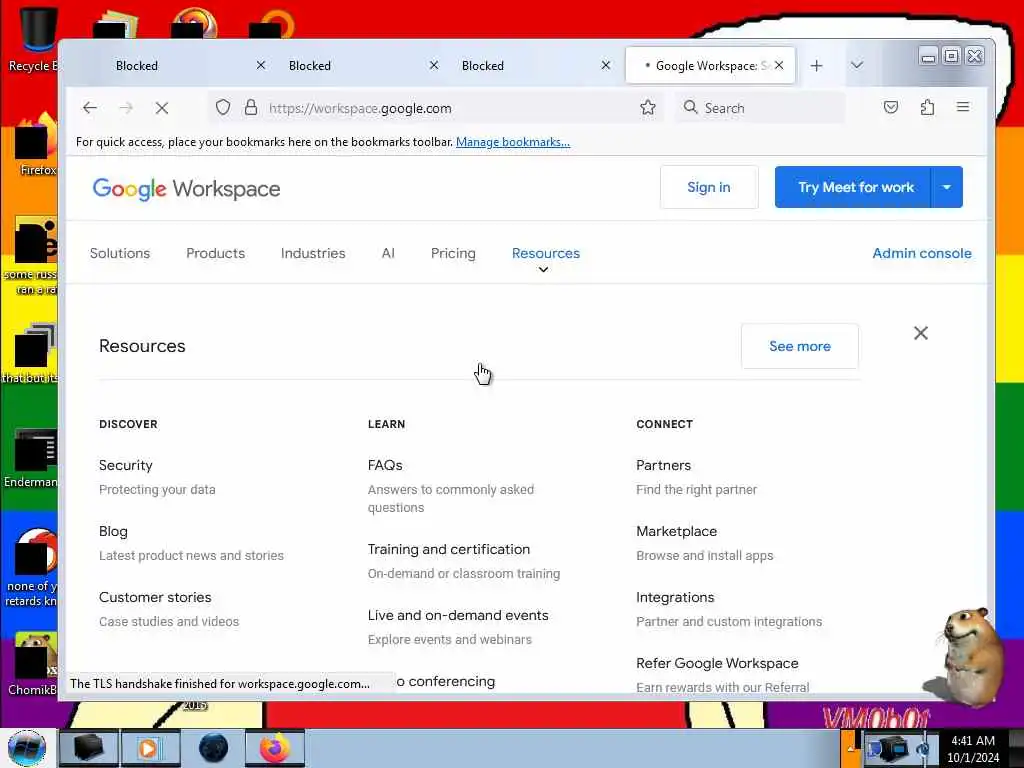Click the dark globe taskbar icon
The height and width of the screenshot is (768, 1024).
click(213, 748)
